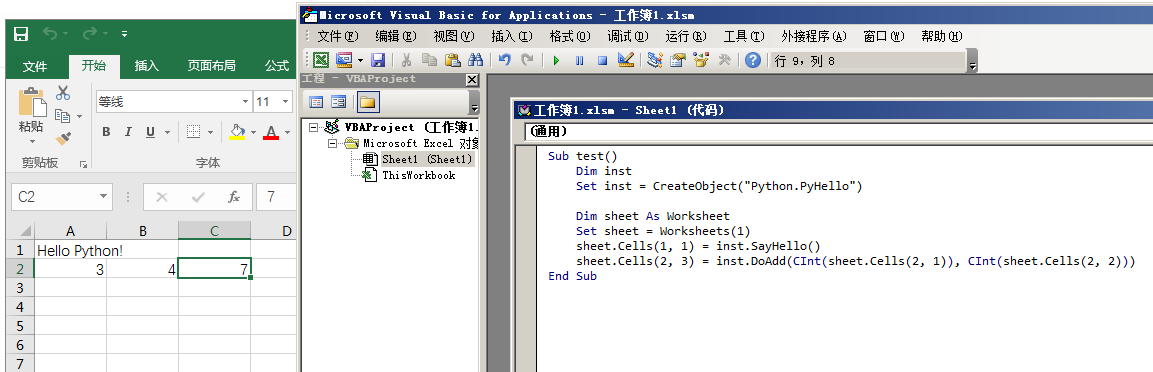Collapse the VBAProject (工作簿1) tree node
1153x372 pixels.
[314, 127]
